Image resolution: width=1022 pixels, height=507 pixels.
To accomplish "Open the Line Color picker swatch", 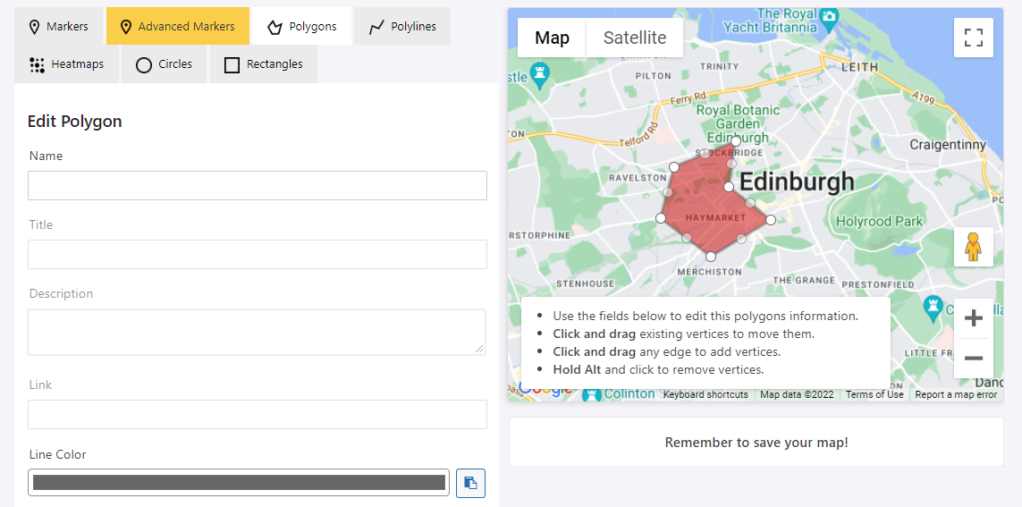I will pos(239,483).
